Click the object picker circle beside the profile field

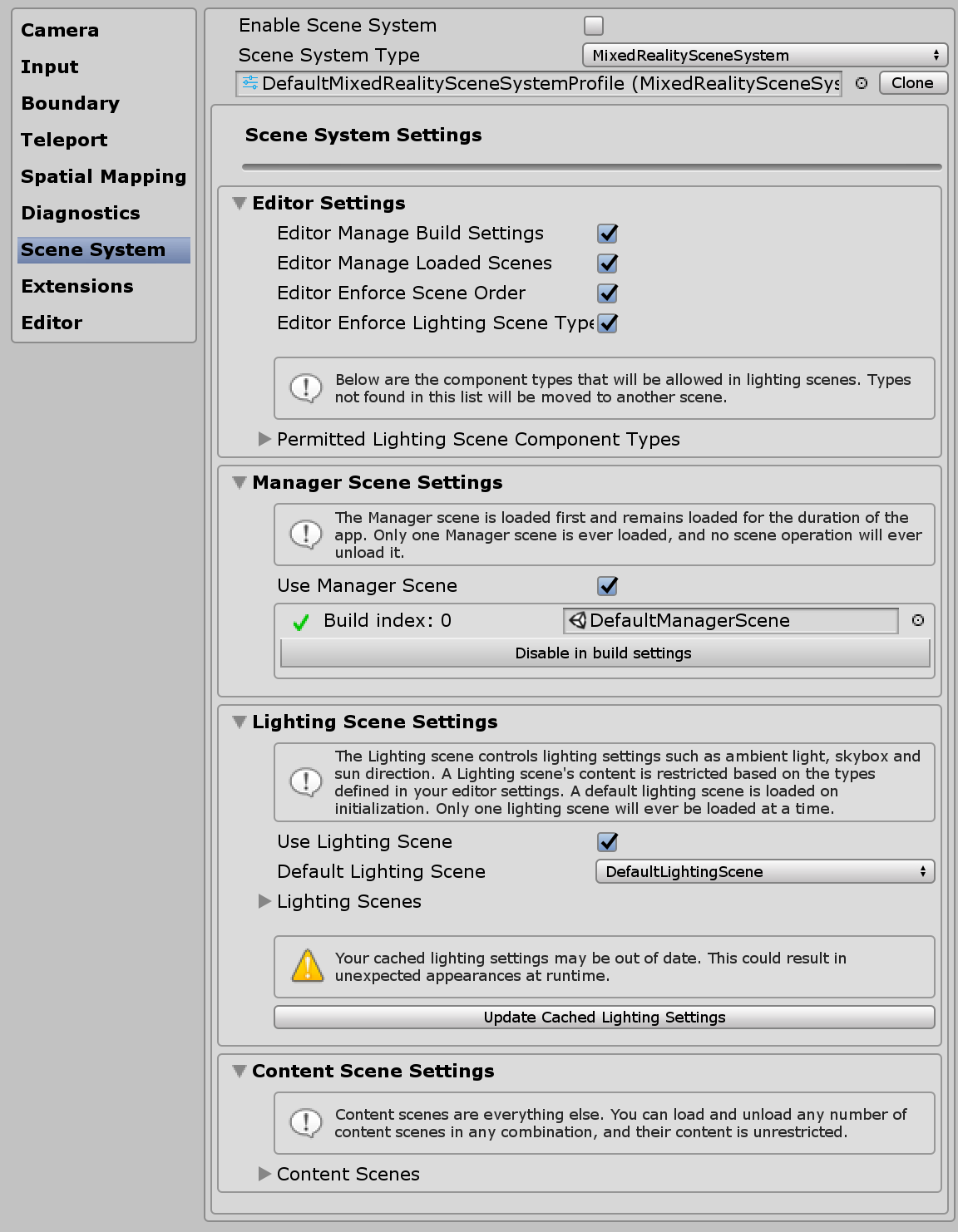[862, 83]
